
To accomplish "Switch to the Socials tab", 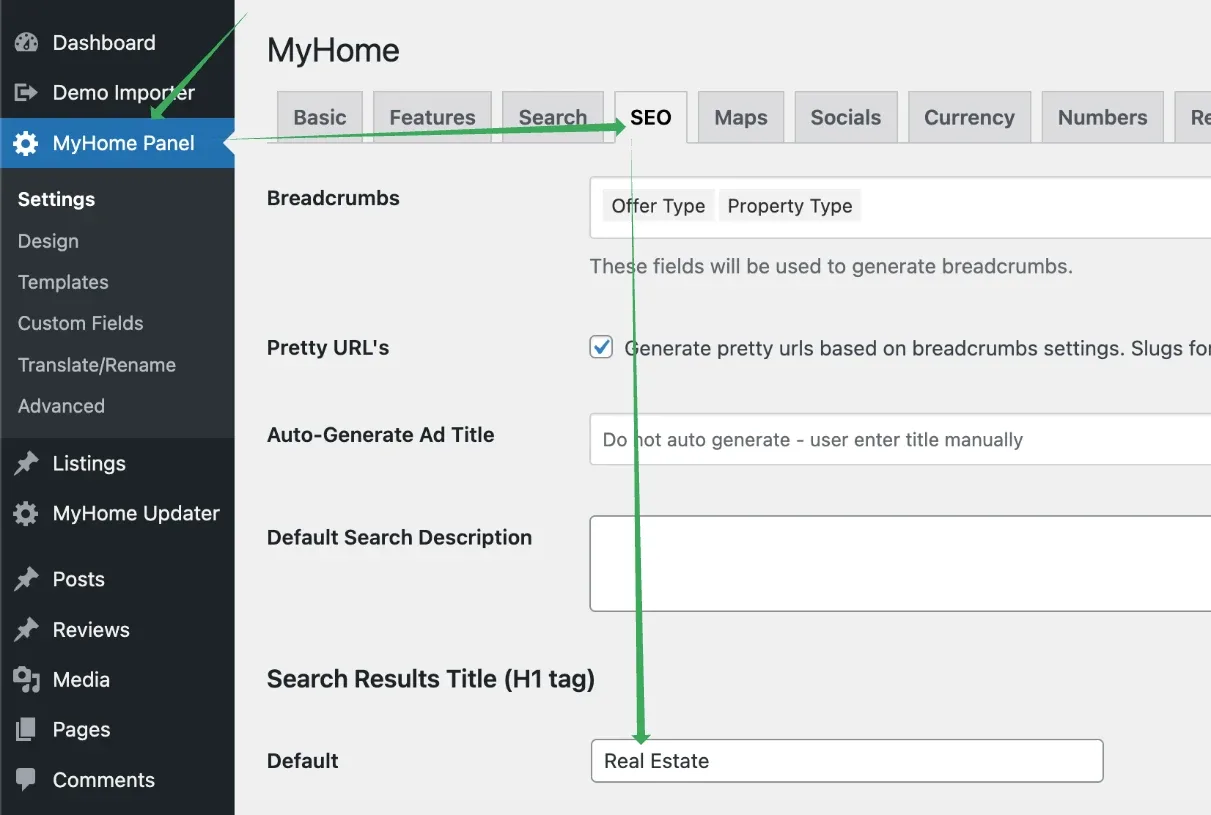I will coord(846,117).
